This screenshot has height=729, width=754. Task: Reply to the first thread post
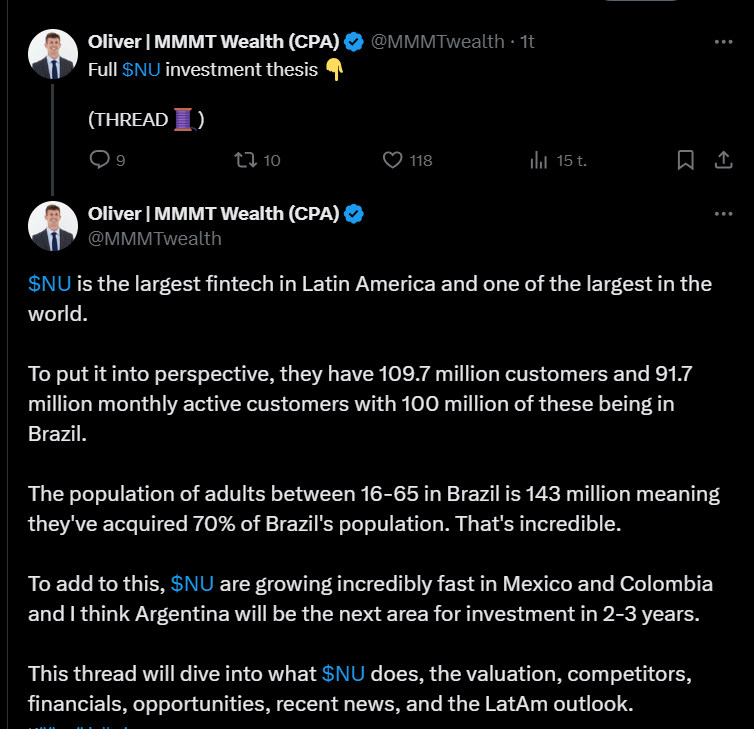pos(100,160)
